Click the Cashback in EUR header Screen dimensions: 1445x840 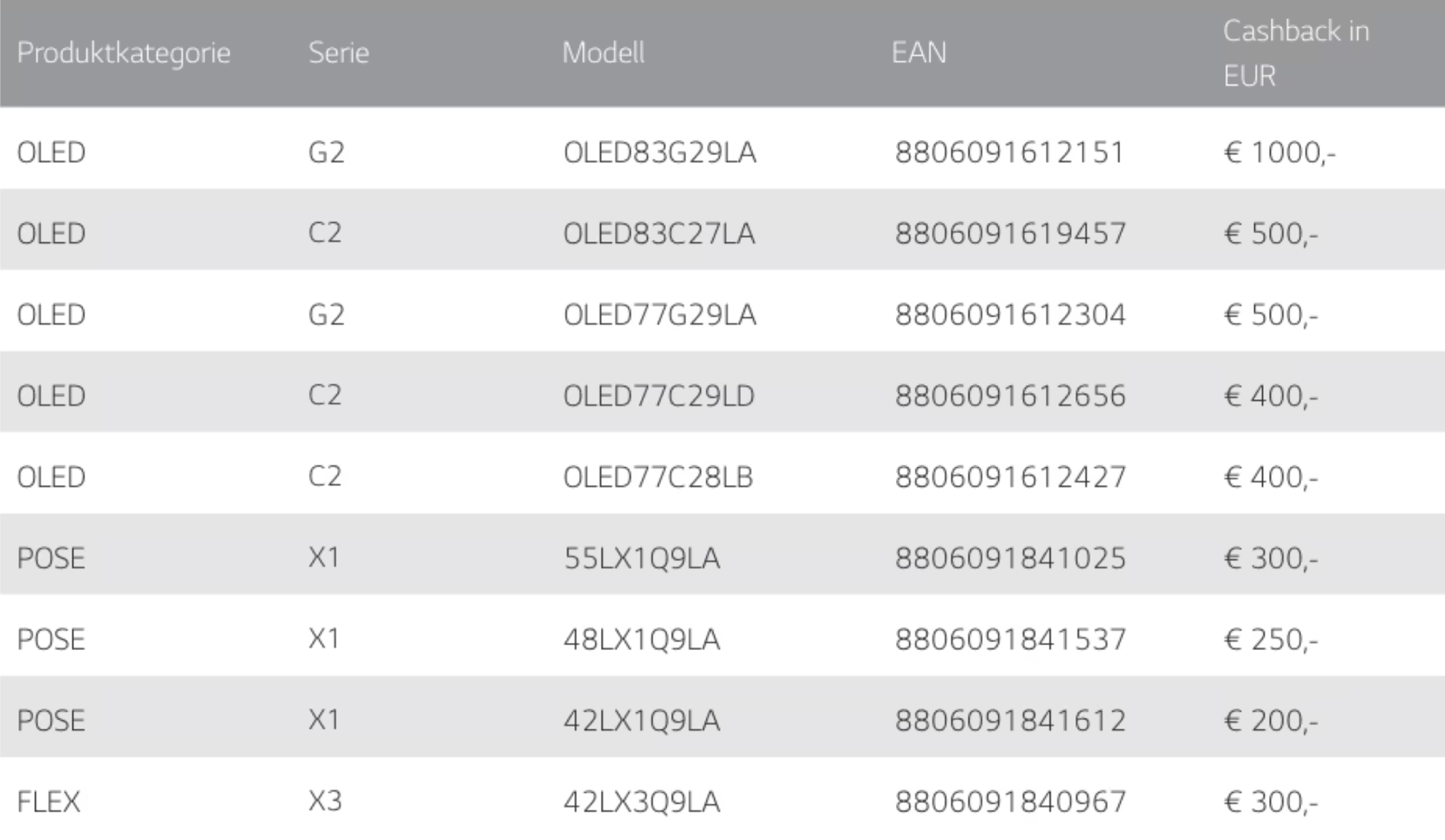1295,54
